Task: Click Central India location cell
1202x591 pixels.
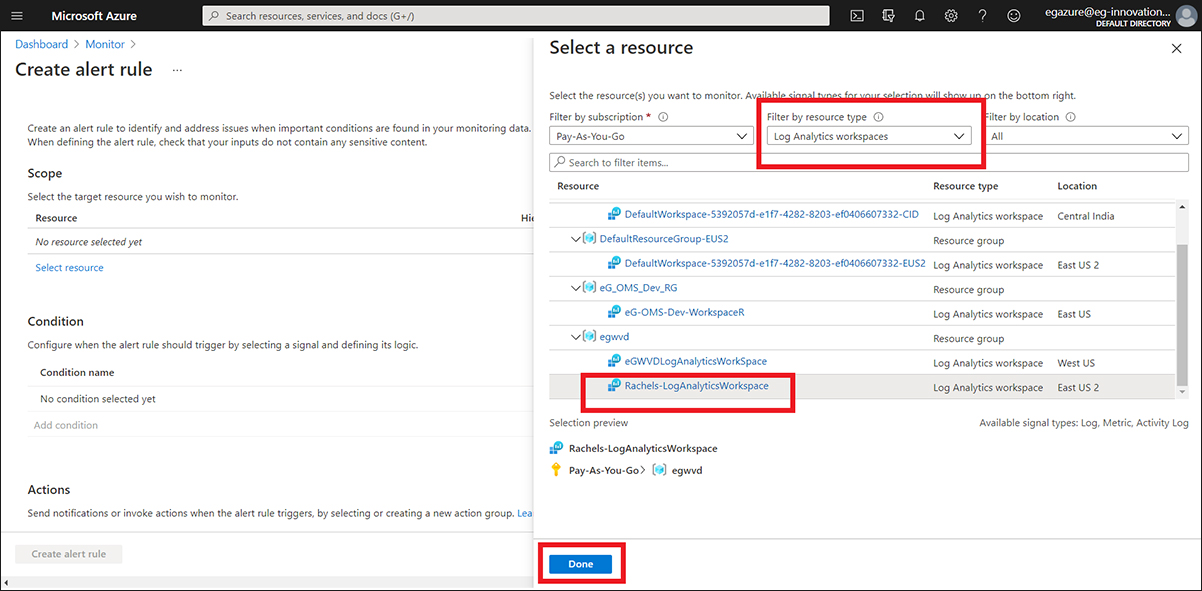Action: 1085,215
